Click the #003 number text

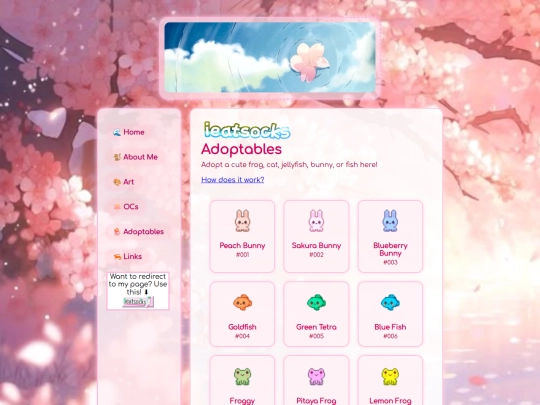(x=390, y=262)
